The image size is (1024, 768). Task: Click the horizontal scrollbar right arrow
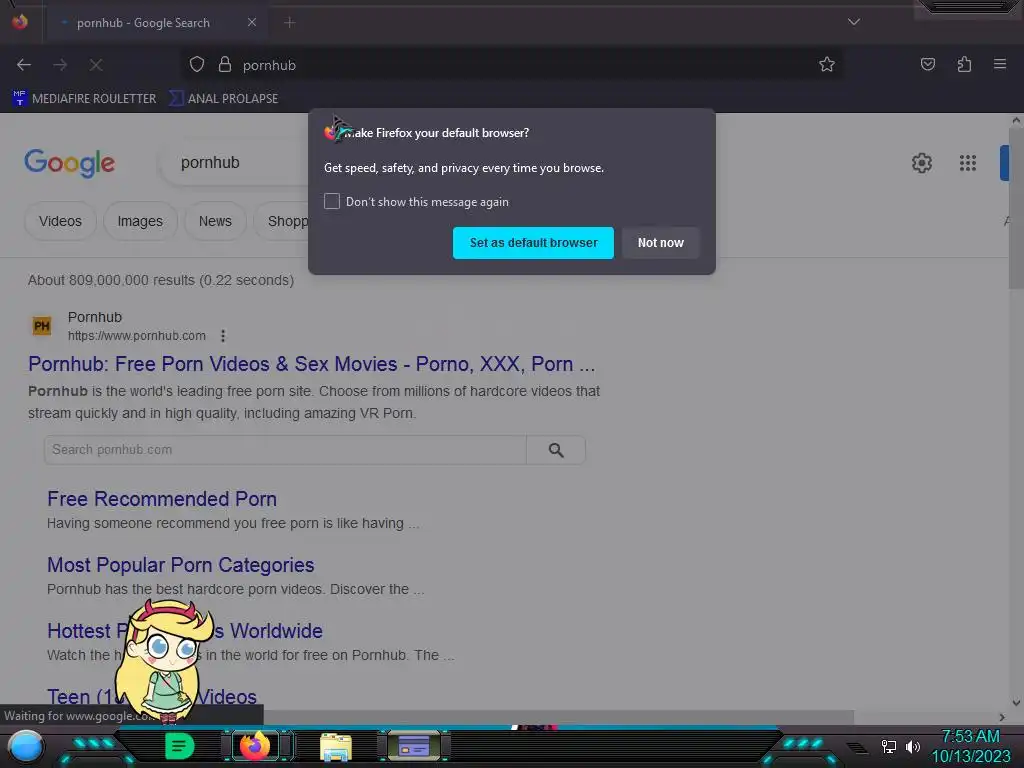(1002, 717)
